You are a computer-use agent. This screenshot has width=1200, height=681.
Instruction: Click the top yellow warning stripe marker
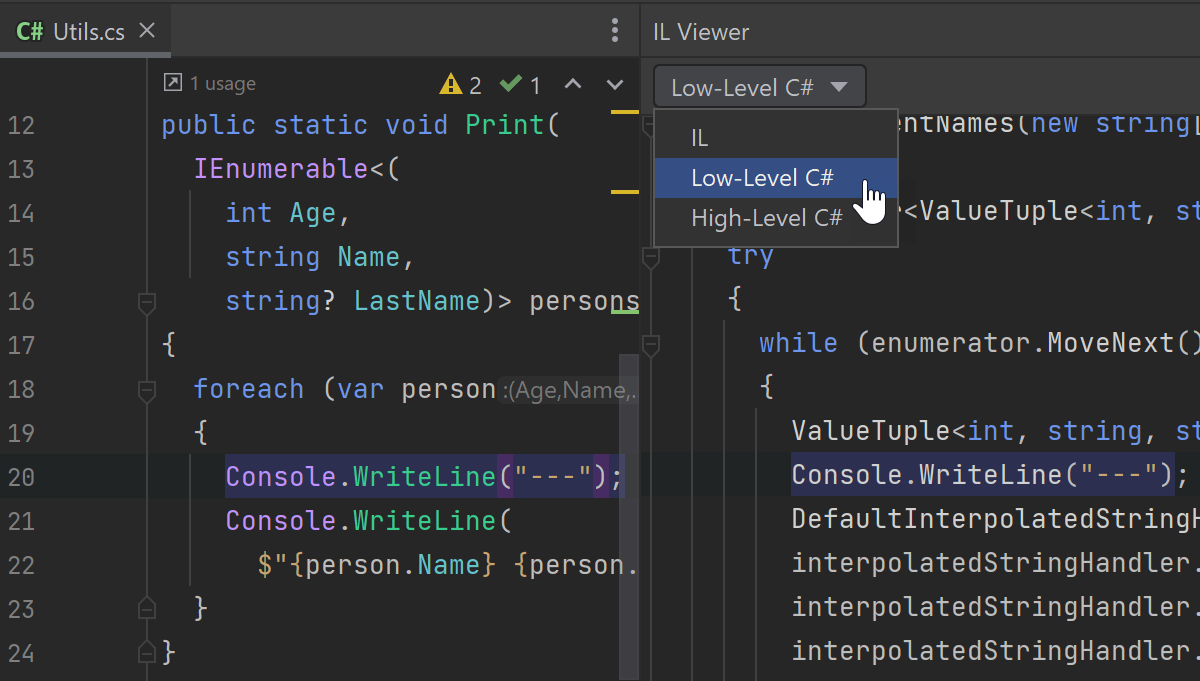click(625, 111)
